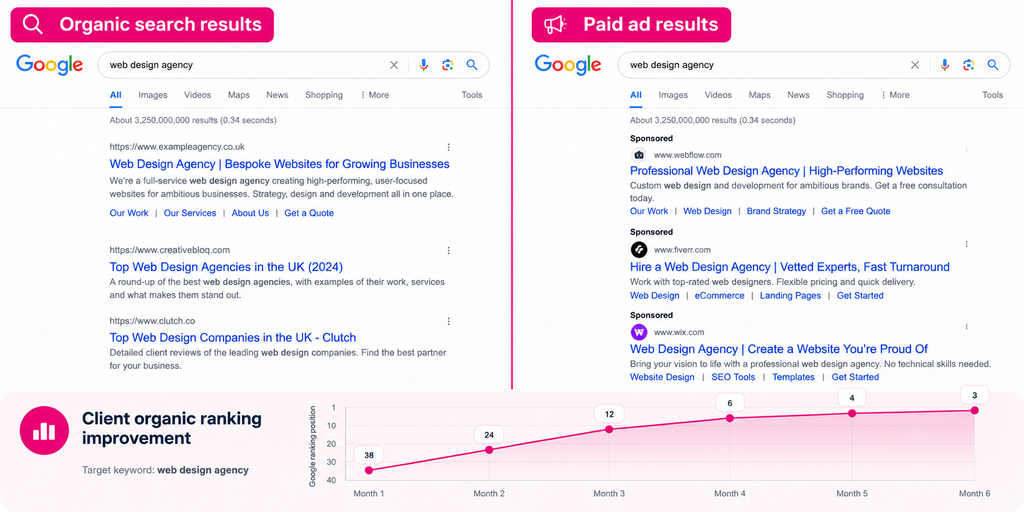Screen dimensions: 1024x512
Task: Click 'SEO Tools' sitelink under Wix ad
Action: coord(733,377)
